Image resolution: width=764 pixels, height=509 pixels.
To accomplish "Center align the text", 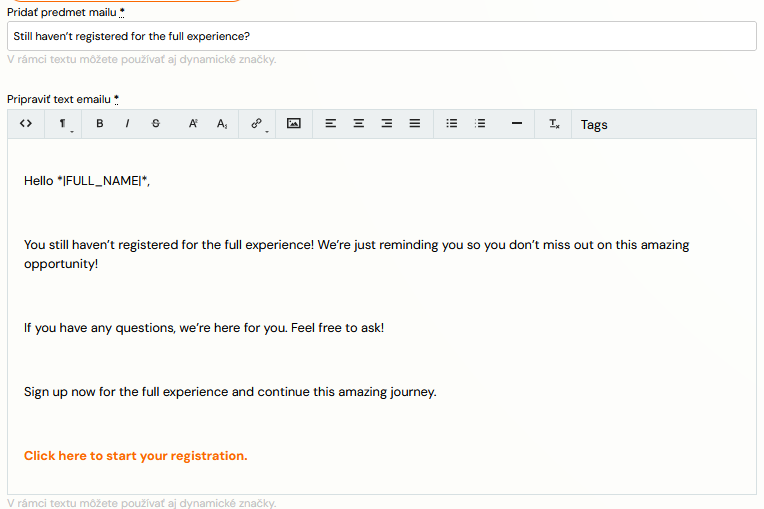I will click(x=359, y=124).
